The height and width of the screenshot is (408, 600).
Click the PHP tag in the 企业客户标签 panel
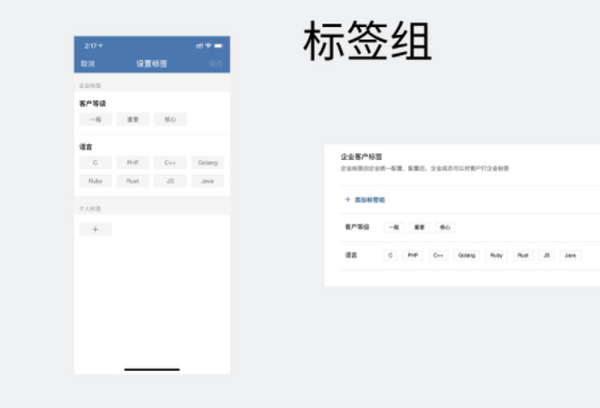413,255
